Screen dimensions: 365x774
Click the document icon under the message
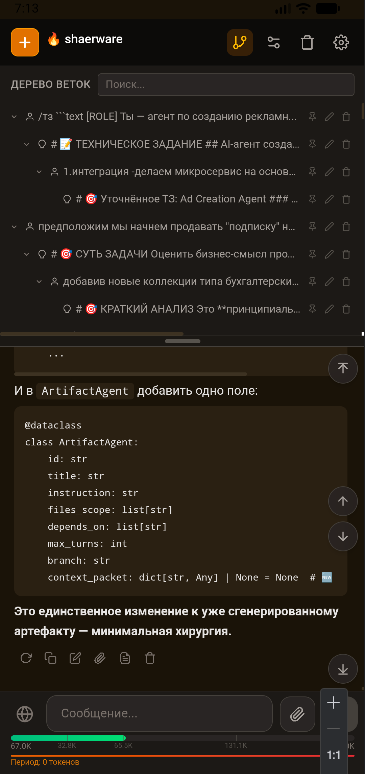(x=125, y=658)
